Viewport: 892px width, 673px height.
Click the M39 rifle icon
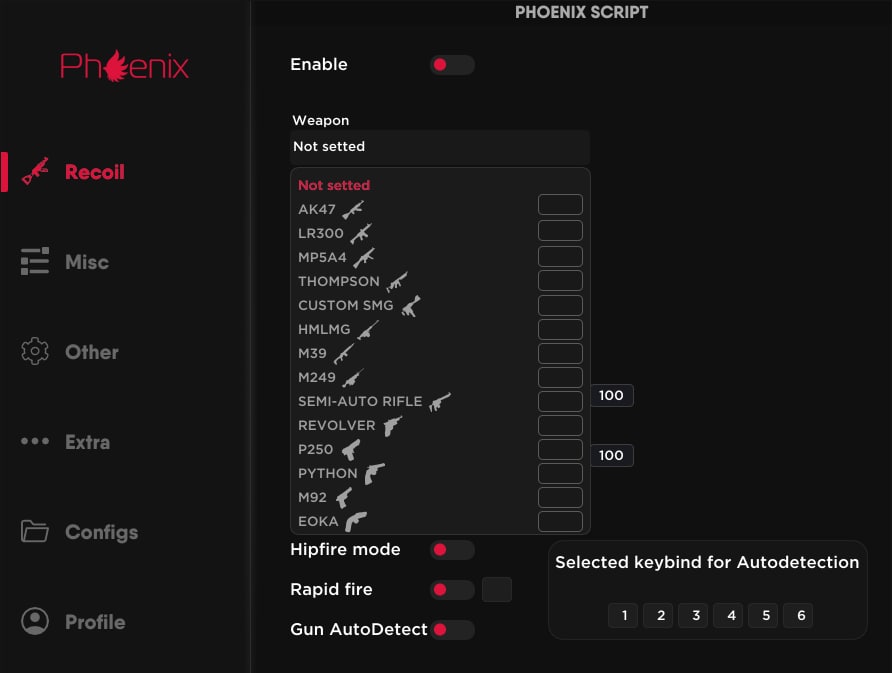pos(344,353)
